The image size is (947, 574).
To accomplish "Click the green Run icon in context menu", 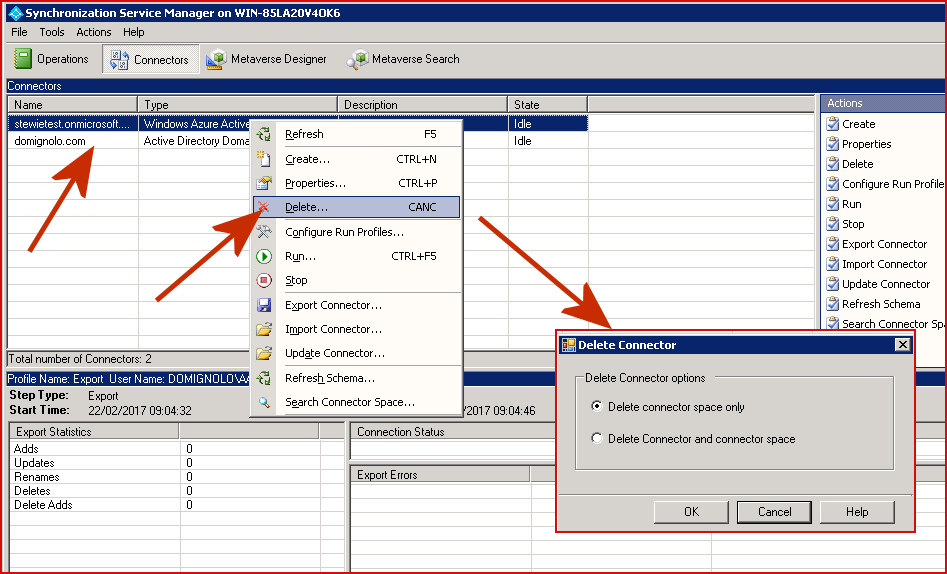I will tap(264, 256).
